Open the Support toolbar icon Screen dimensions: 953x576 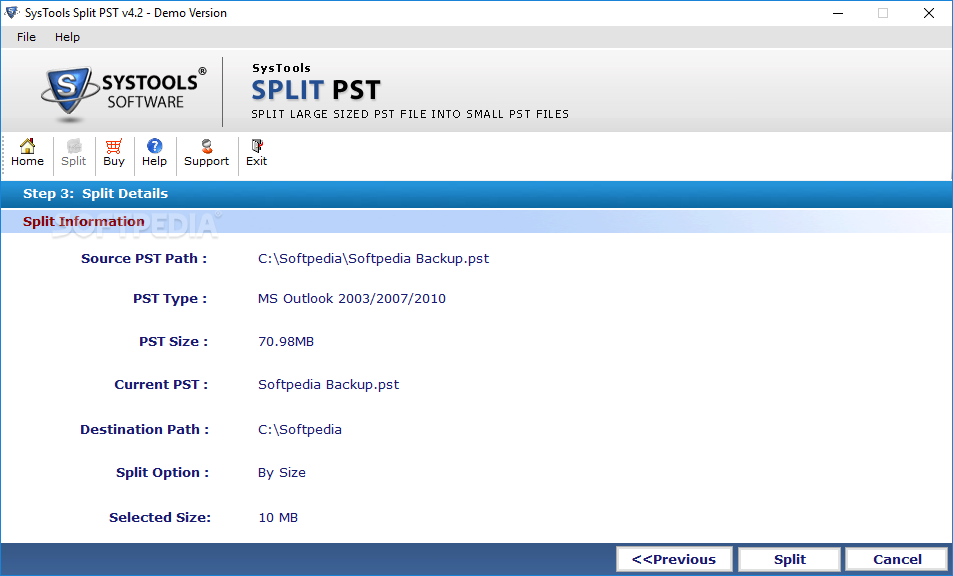coord(207,153)
